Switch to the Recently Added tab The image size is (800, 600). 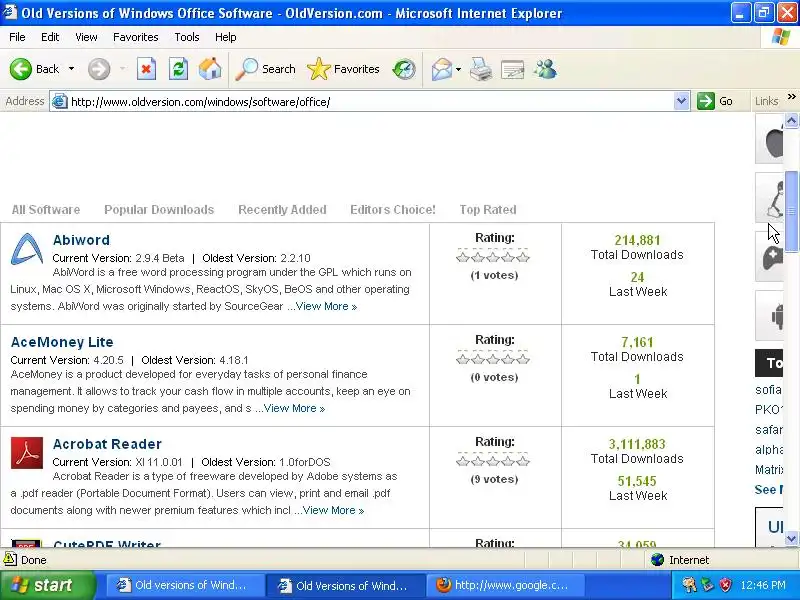[282, 210]
